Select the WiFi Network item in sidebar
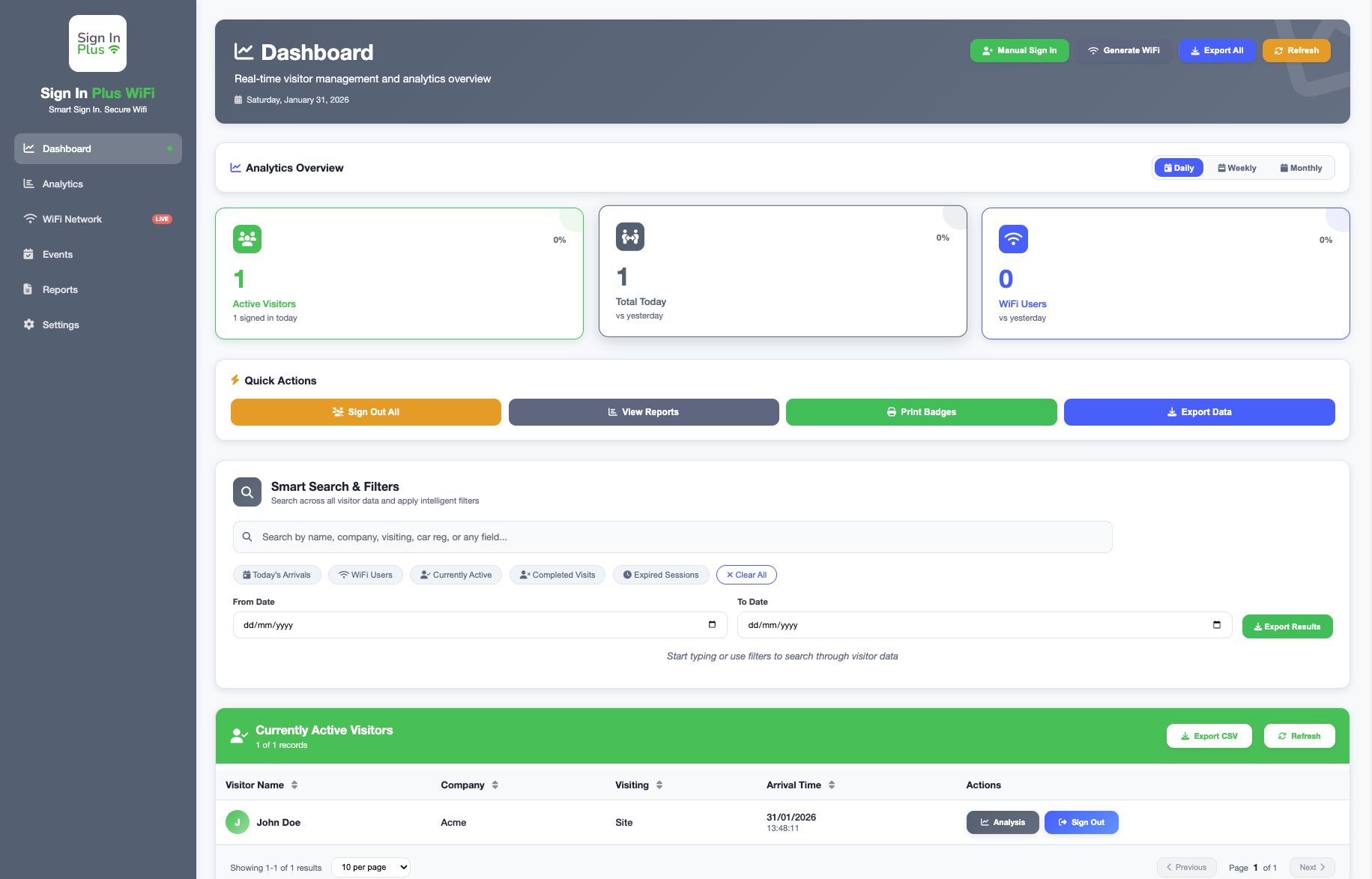The width and height of the screenshot is (1372, 879). [x=71, y=219]
